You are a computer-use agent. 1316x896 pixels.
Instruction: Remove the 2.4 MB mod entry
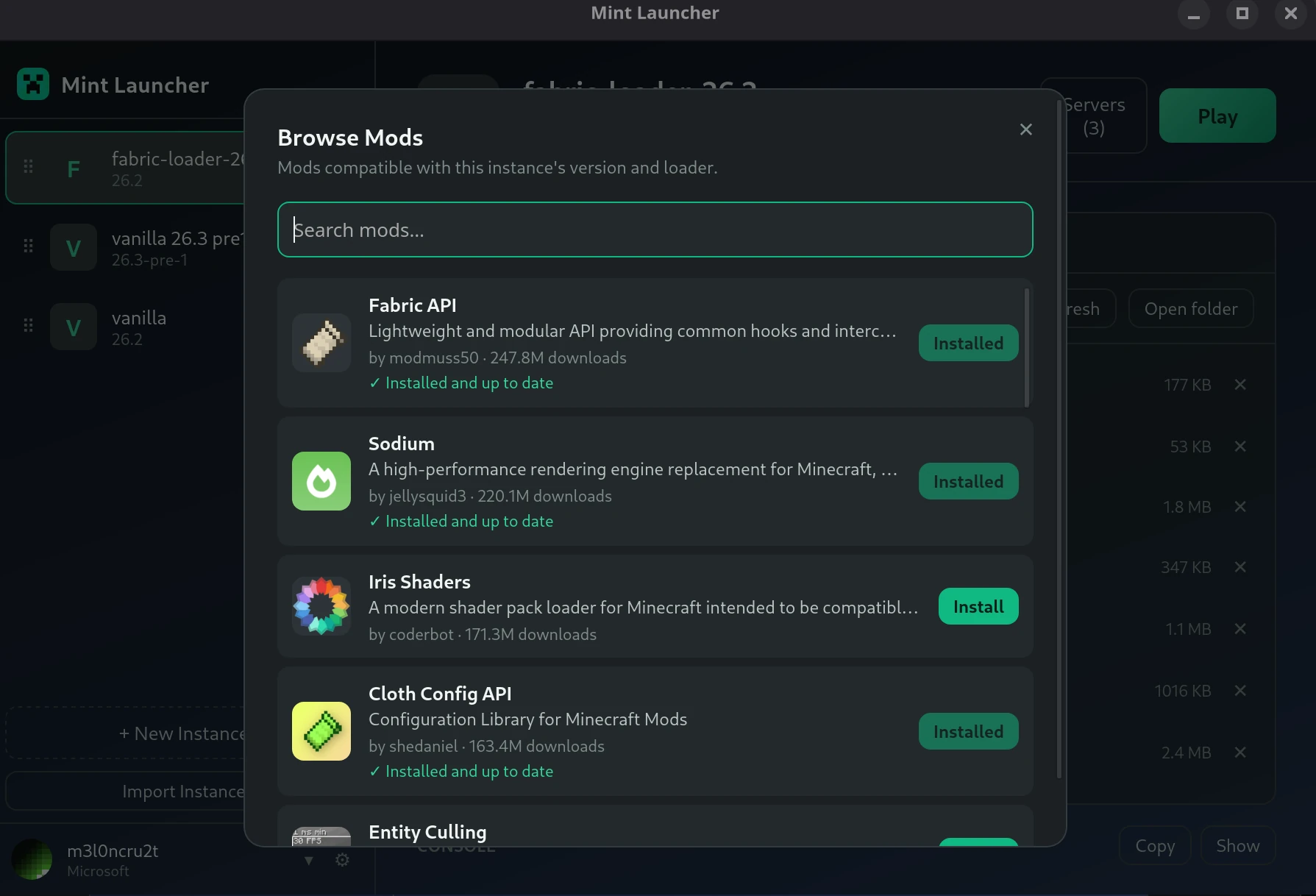[1240, 753]
